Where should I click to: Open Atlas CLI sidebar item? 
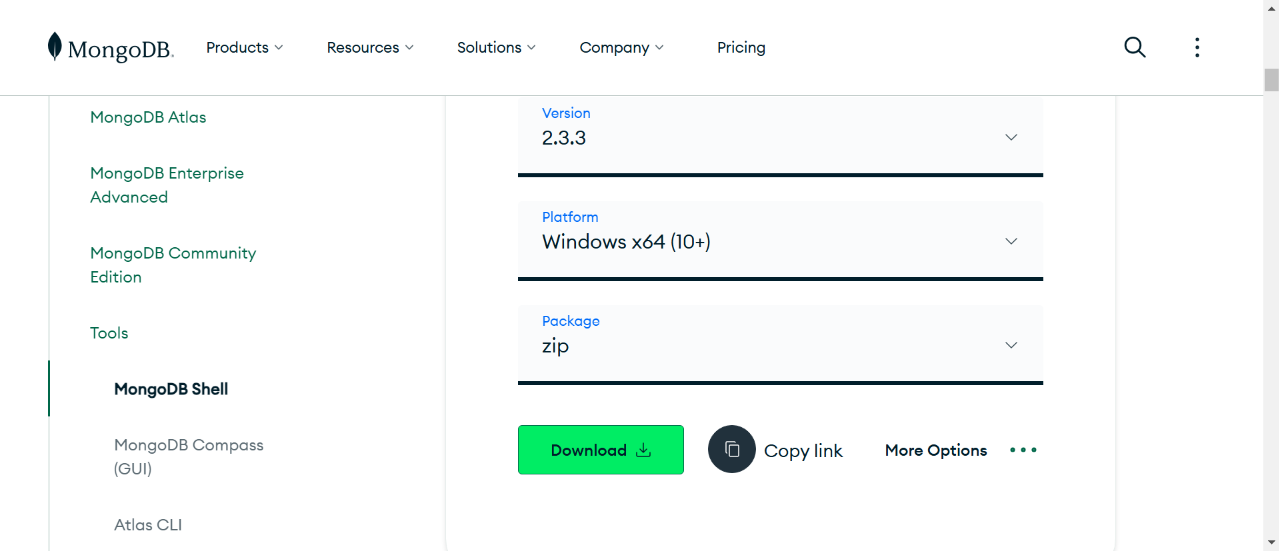click(148, 525)
